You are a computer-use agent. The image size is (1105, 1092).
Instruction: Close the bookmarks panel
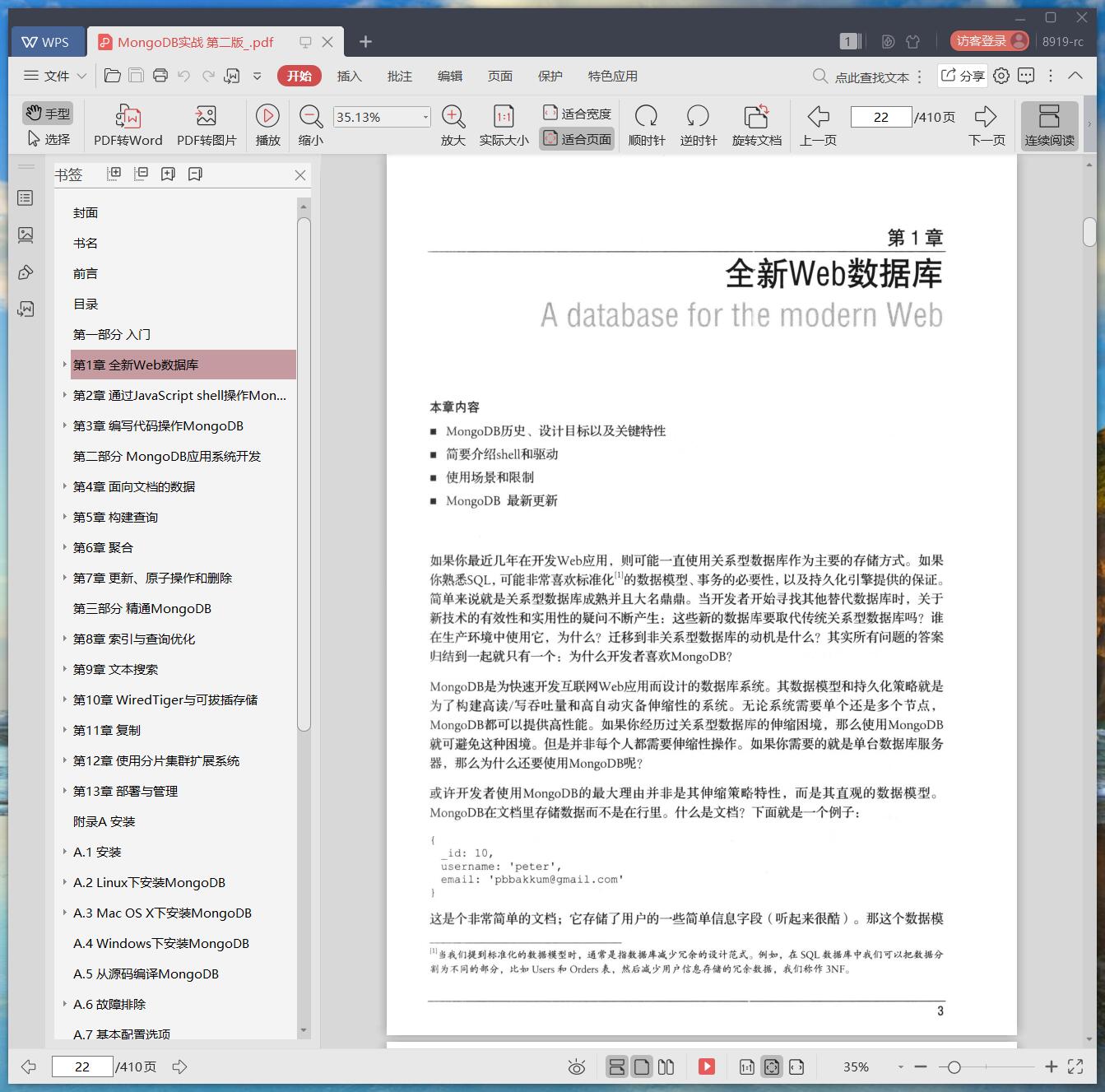click(300, 175)
